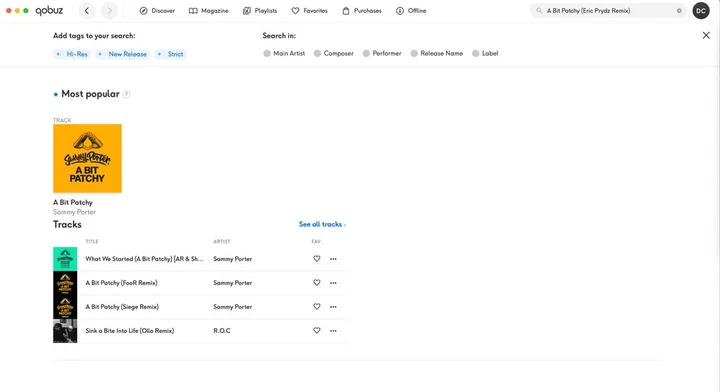Open the DC user profile avatar
This screenshot has width=720, height=392.
click(x=701, y=11)
